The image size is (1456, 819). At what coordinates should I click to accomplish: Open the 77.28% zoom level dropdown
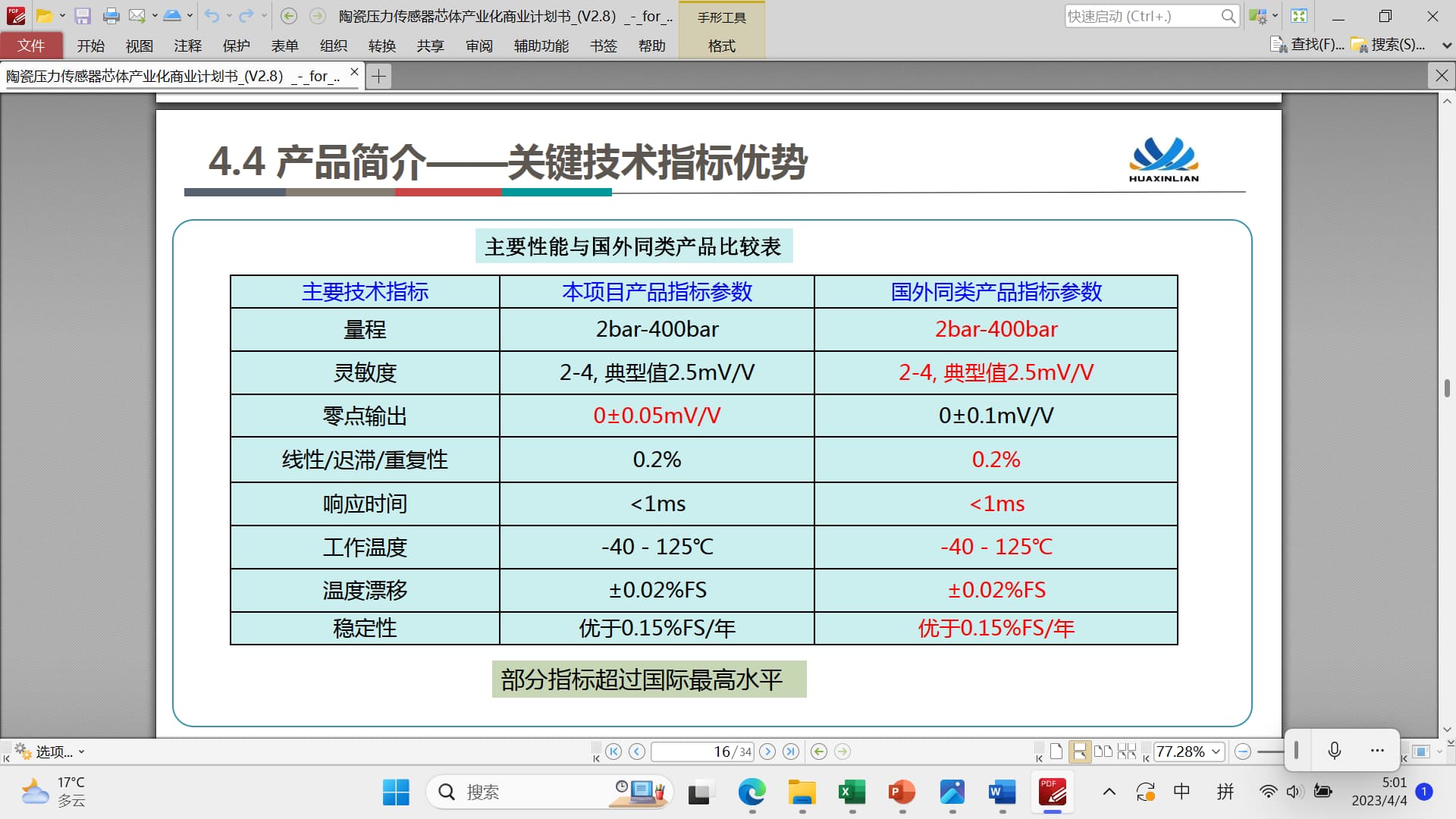click(x=1216, y=752)
